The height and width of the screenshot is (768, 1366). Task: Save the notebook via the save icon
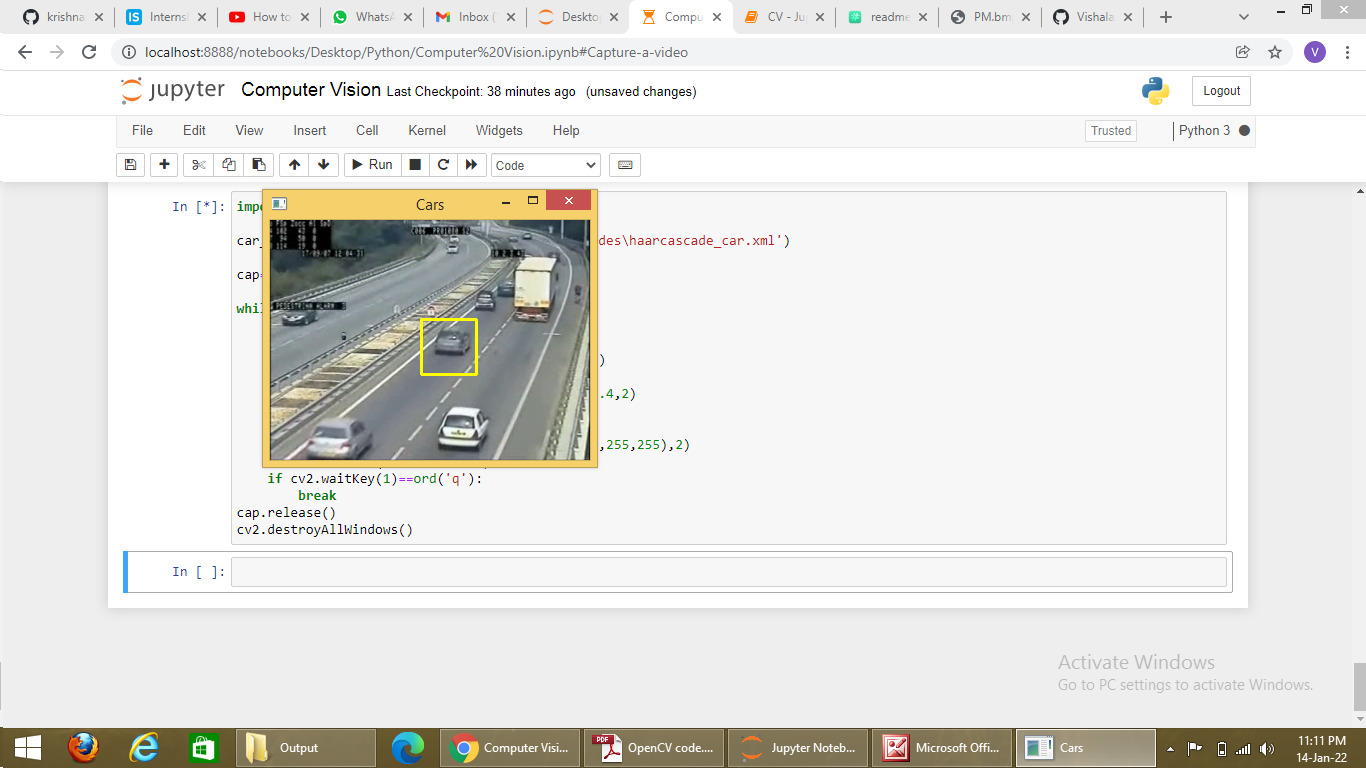pyautogui.click(x=130, y=164)
